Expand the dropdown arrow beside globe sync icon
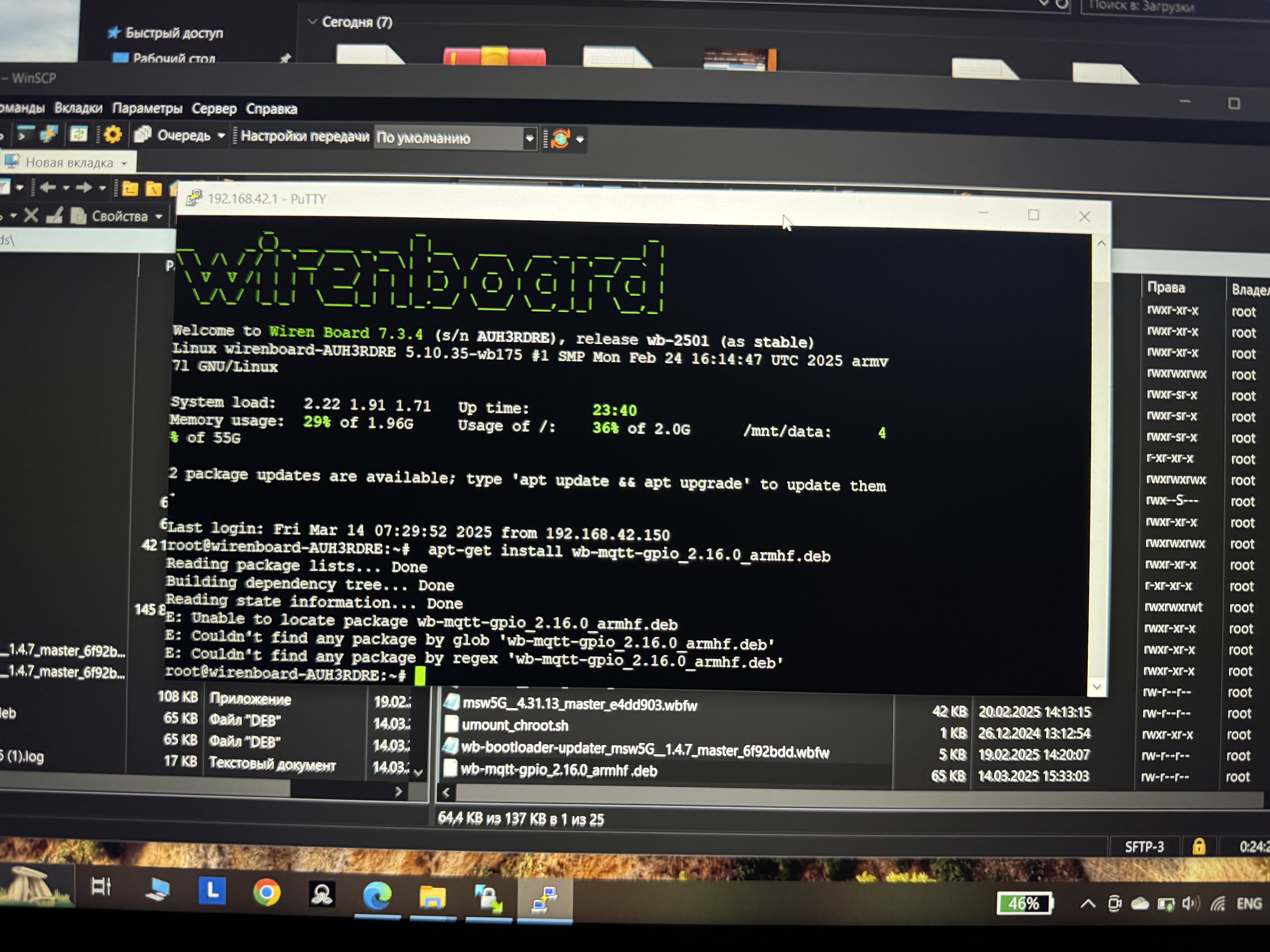 [580, 139]
